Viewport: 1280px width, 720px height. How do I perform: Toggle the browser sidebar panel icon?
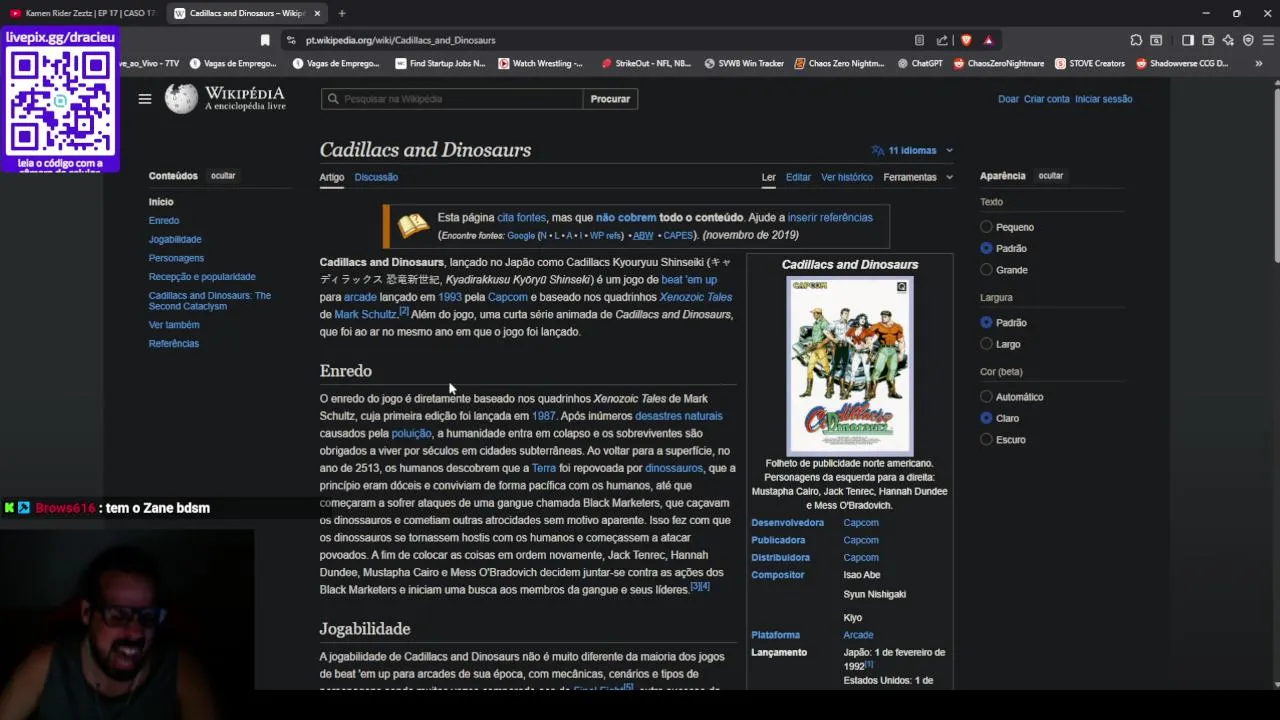[1188, 40]
